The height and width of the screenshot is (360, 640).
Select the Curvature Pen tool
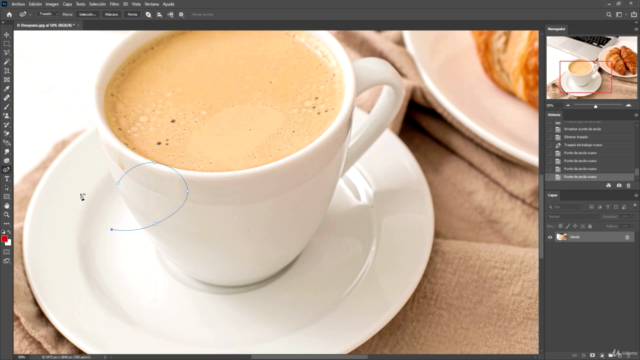coord(7,169)
